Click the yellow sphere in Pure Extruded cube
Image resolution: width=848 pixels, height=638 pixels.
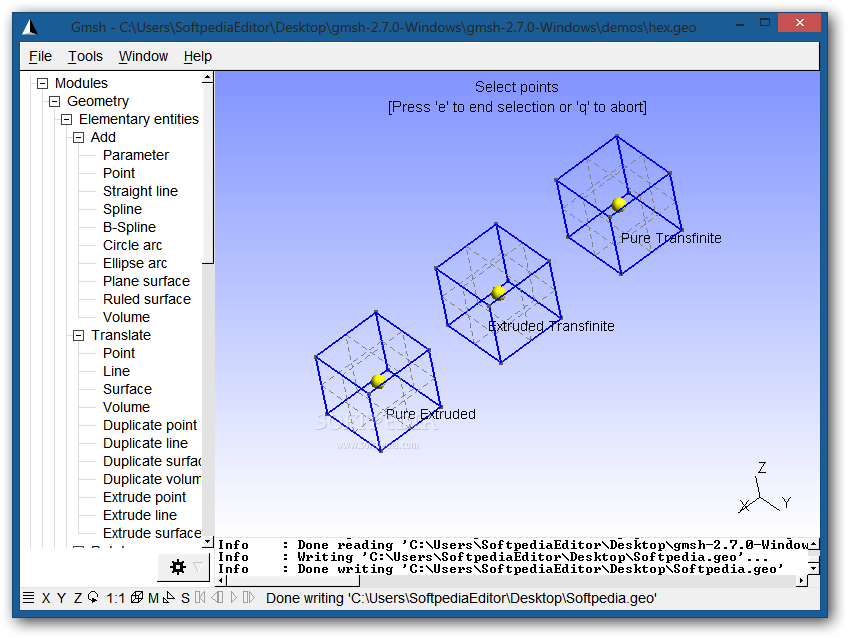coord(378,381)
